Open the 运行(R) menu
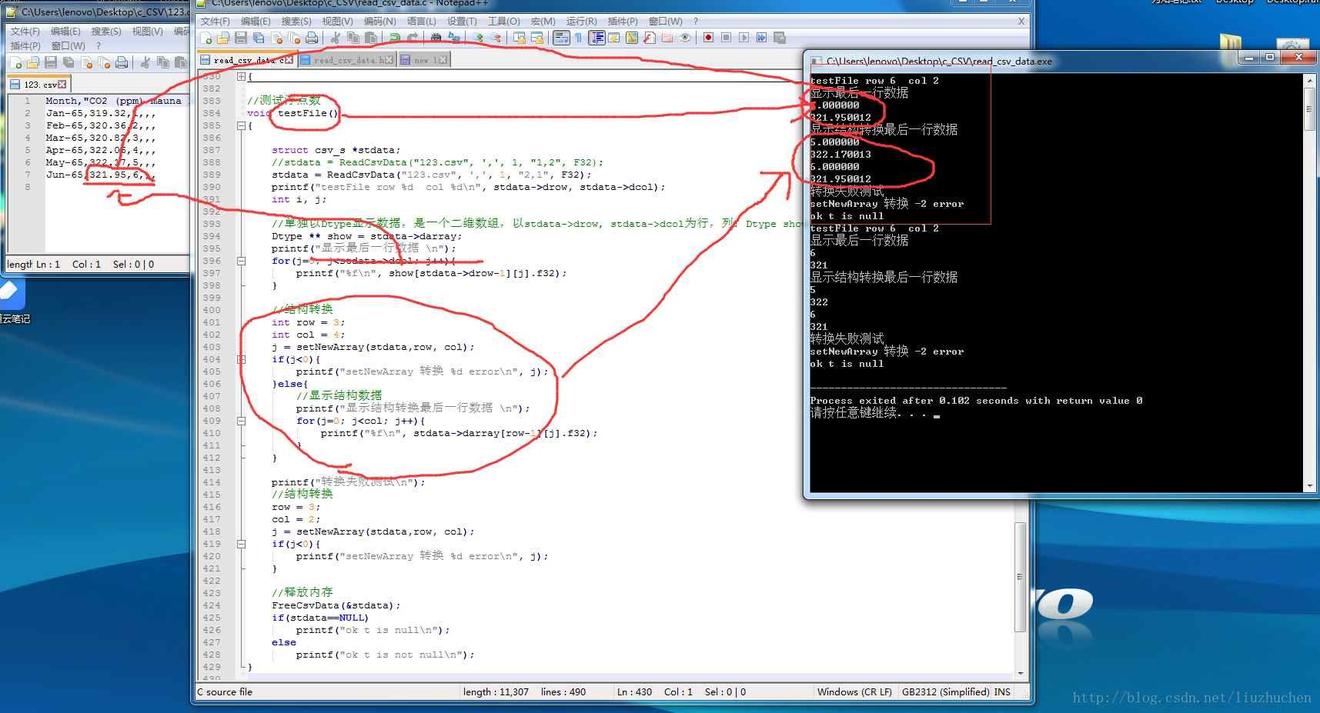This screenshot has width=1320, height=713. click(x=581, y=21)
